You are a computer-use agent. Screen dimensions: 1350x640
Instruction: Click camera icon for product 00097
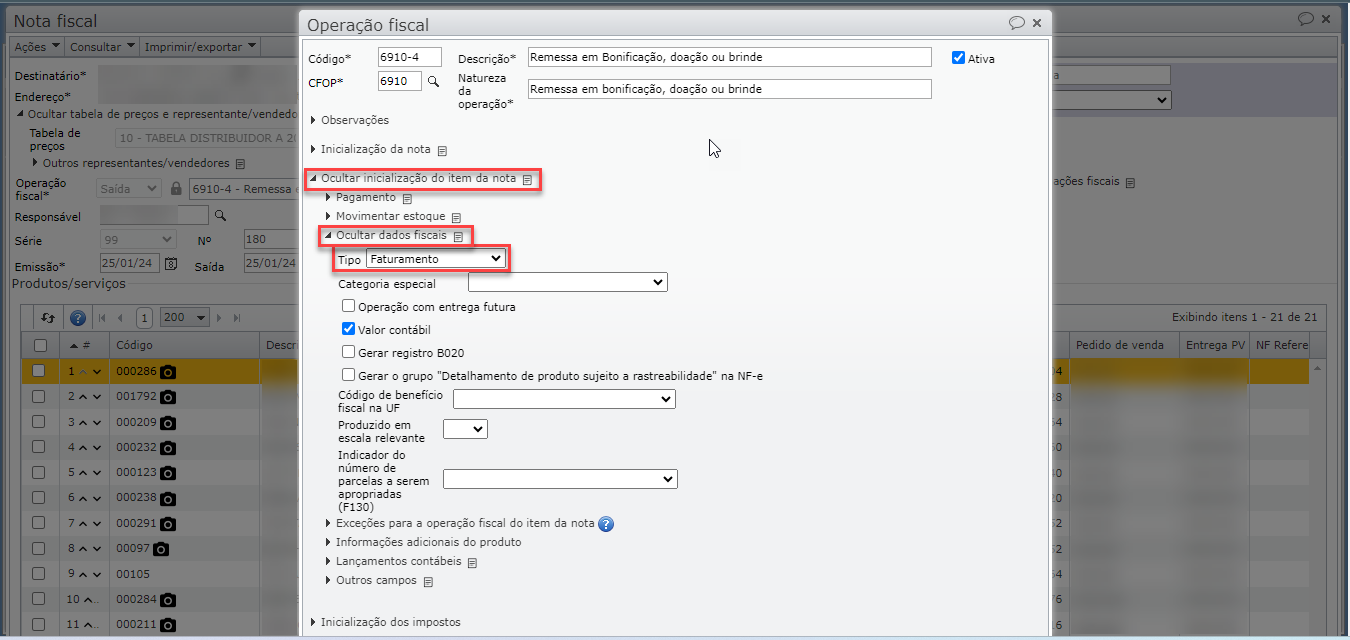click(161, 549)
